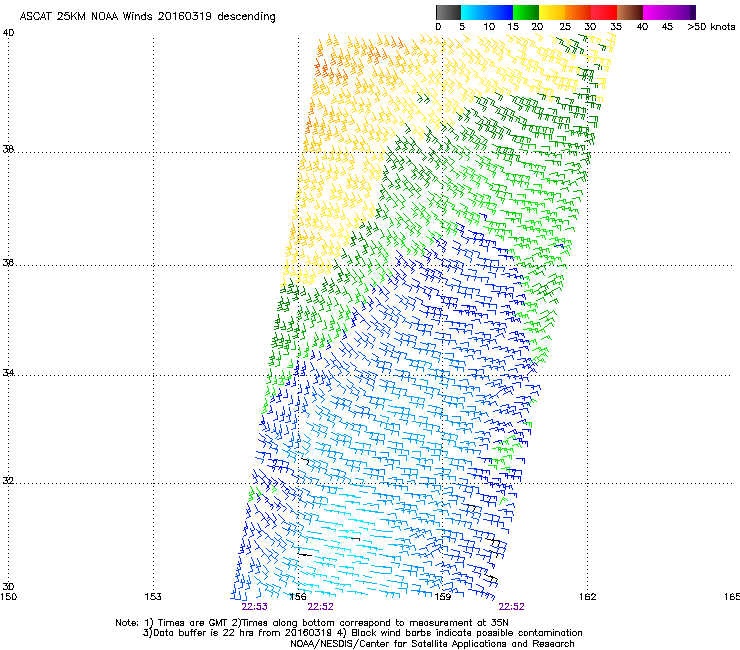Screen dimensions: 740x650
Task: Click the 'Times are GMT' note line
Action: click(311, 623)
